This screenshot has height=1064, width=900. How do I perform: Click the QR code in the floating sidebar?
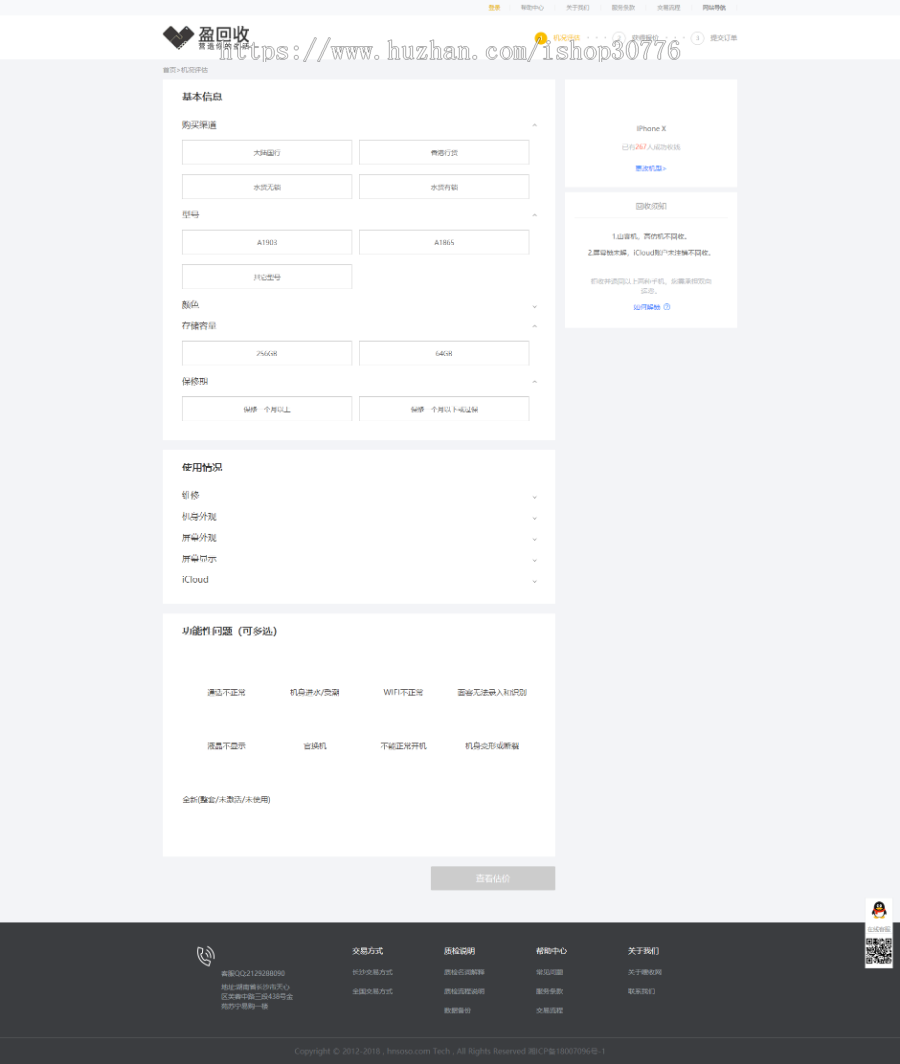(x=878, y=951)
